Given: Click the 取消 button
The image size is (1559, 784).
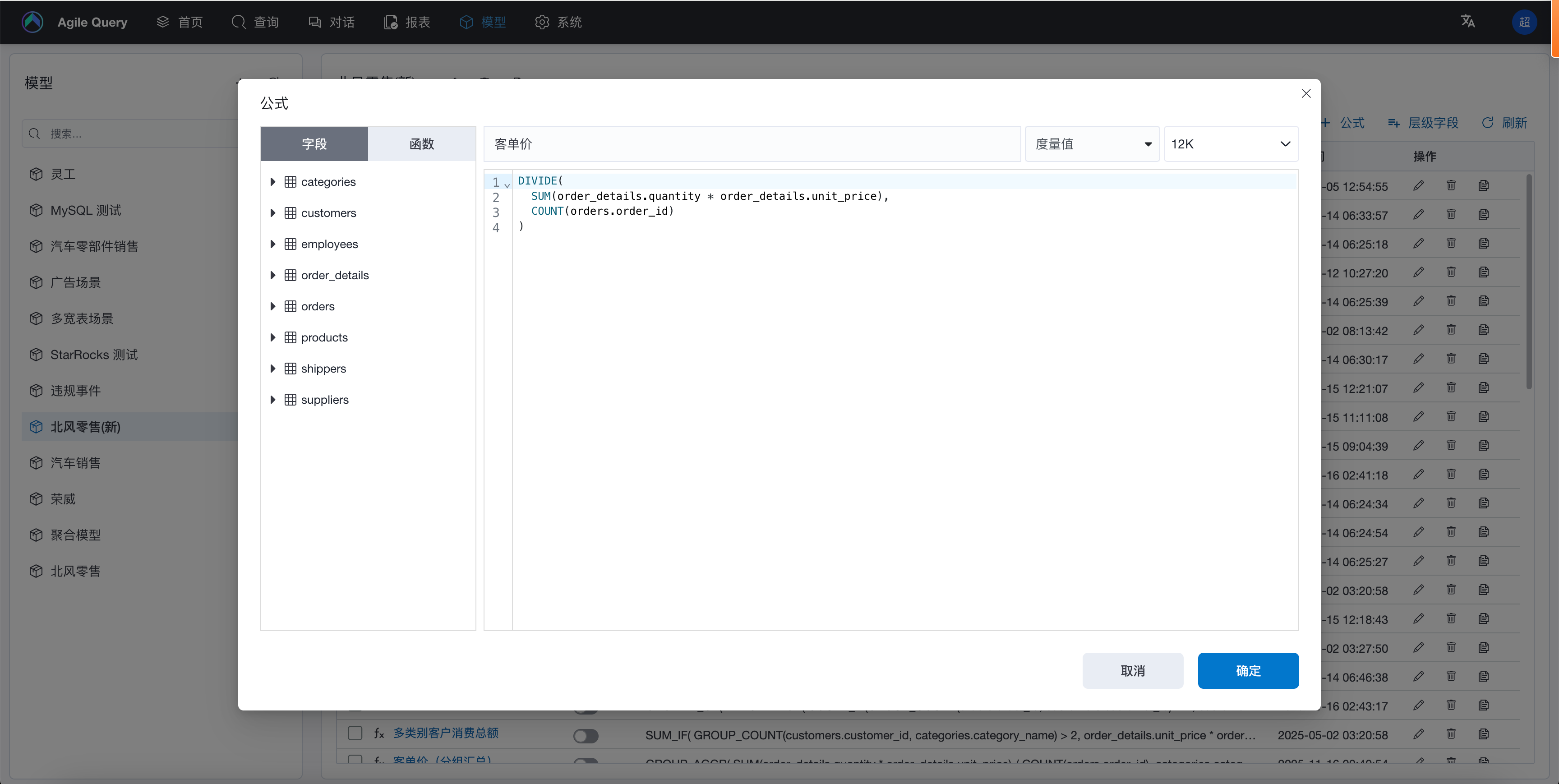Looking at the screenshot, I should point(1132,670).
